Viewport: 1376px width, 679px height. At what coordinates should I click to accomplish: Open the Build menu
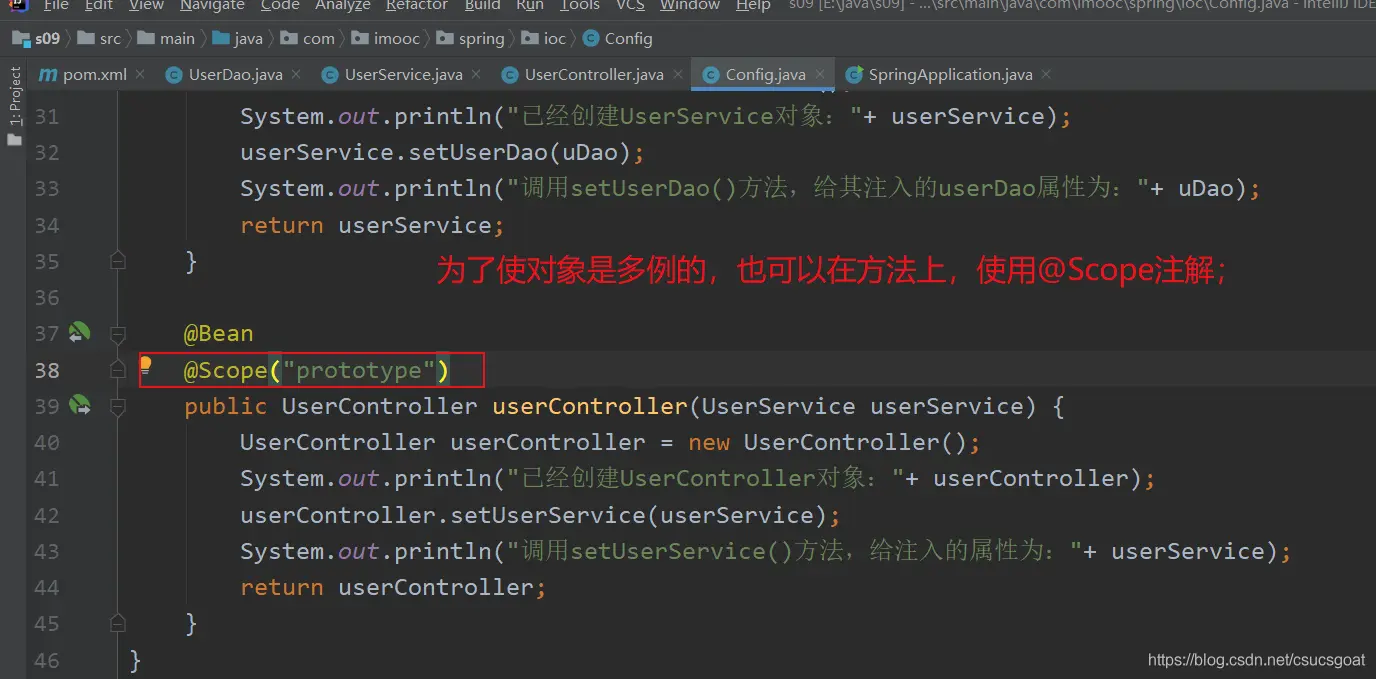(x=482, y=5)
